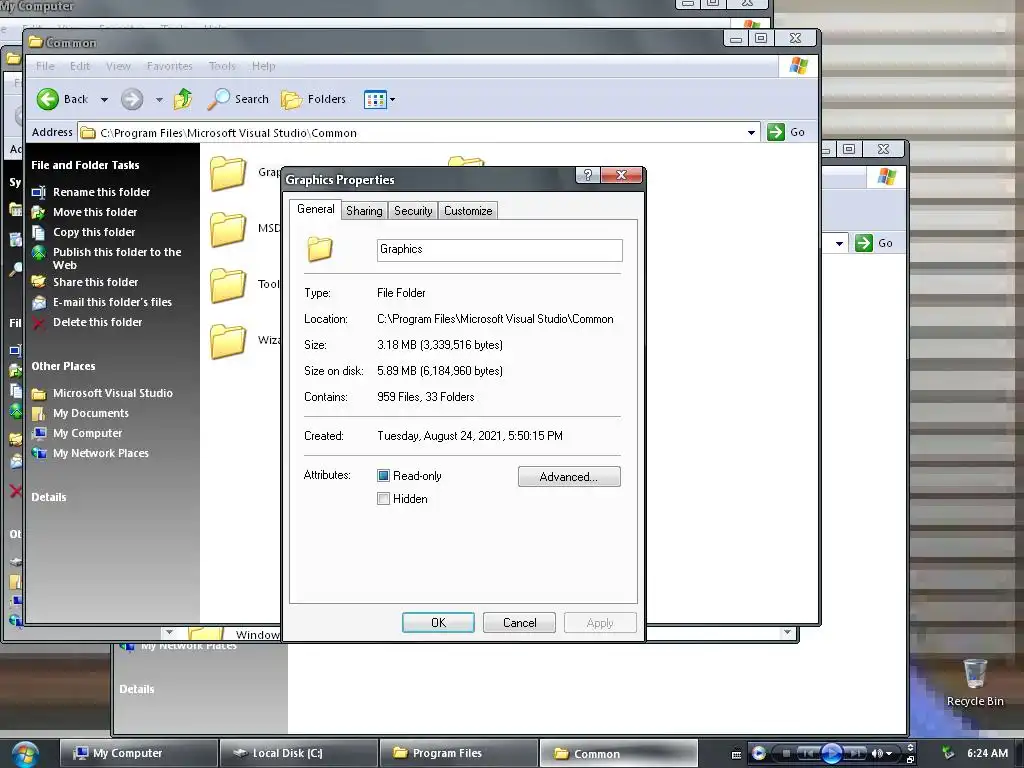The width and height of the screenshot is (1024, 768).
Task: Open the Back button history dropdown arrow
Action: point(104,100)
